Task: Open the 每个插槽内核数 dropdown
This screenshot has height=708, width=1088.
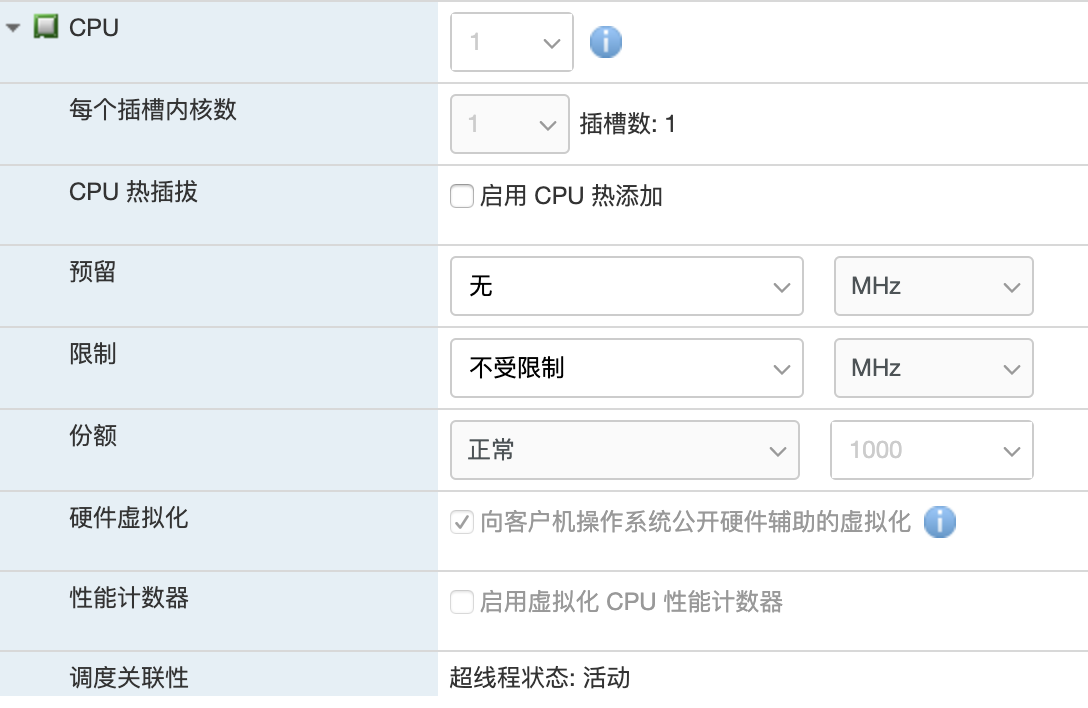Action: click(x=548, y=124)
